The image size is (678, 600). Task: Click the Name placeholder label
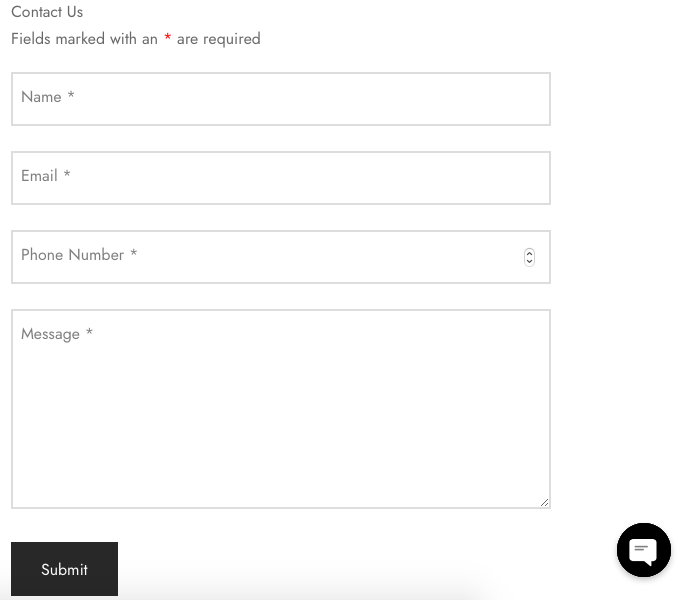coord(41,97)
